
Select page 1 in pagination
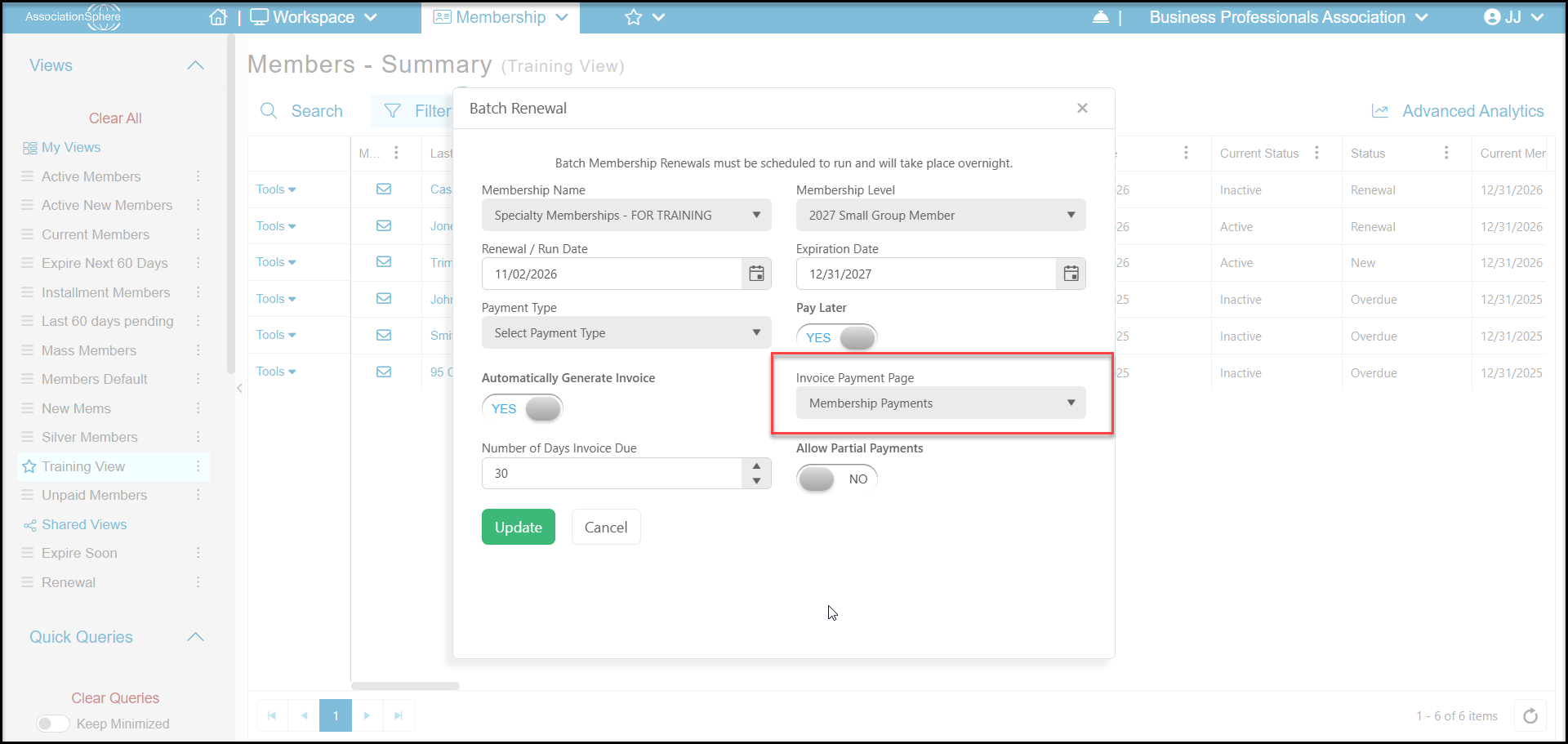(336, 715)
